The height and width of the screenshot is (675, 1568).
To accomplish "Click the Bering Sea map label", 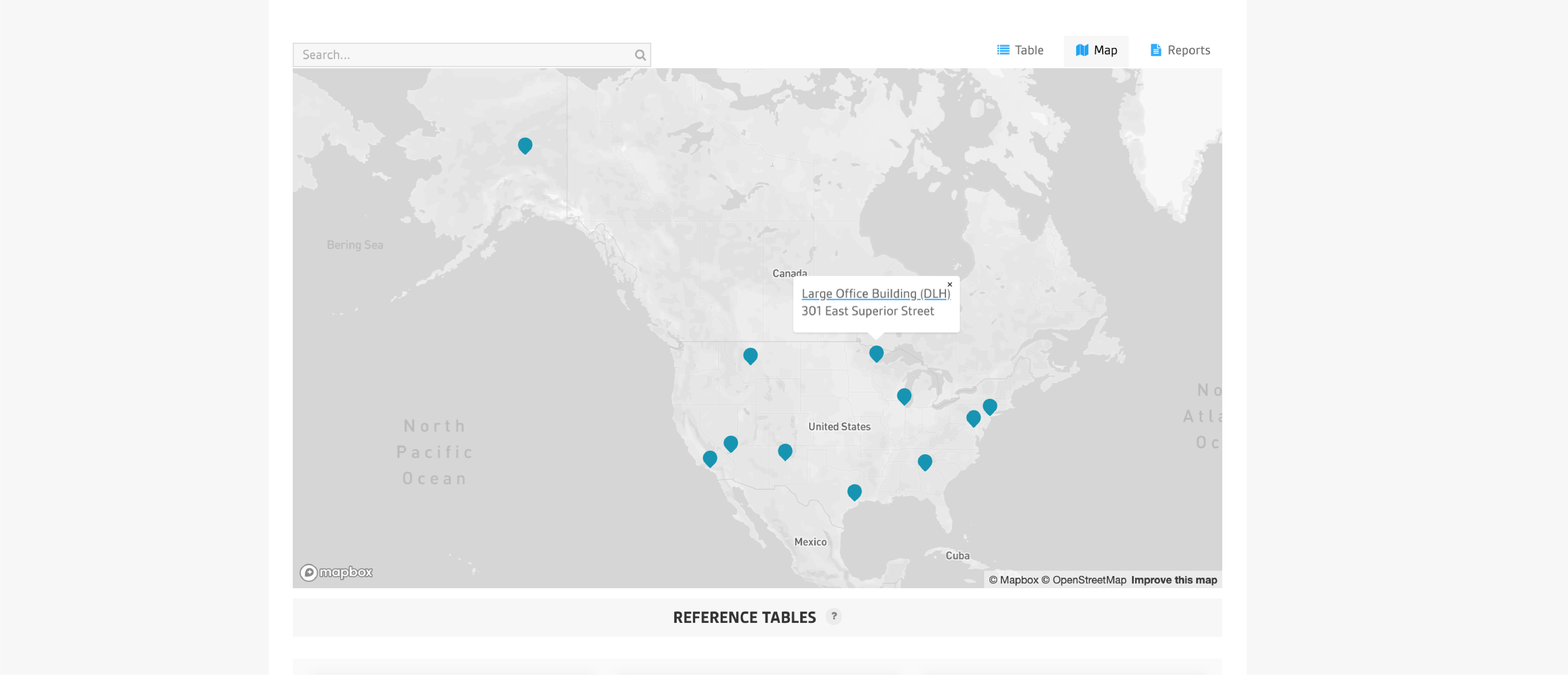I will pos(355,245).
